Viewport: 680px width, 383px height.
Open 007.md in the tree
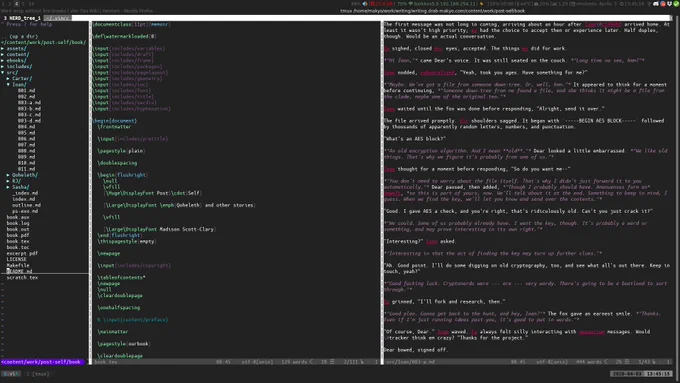(26, 145)
